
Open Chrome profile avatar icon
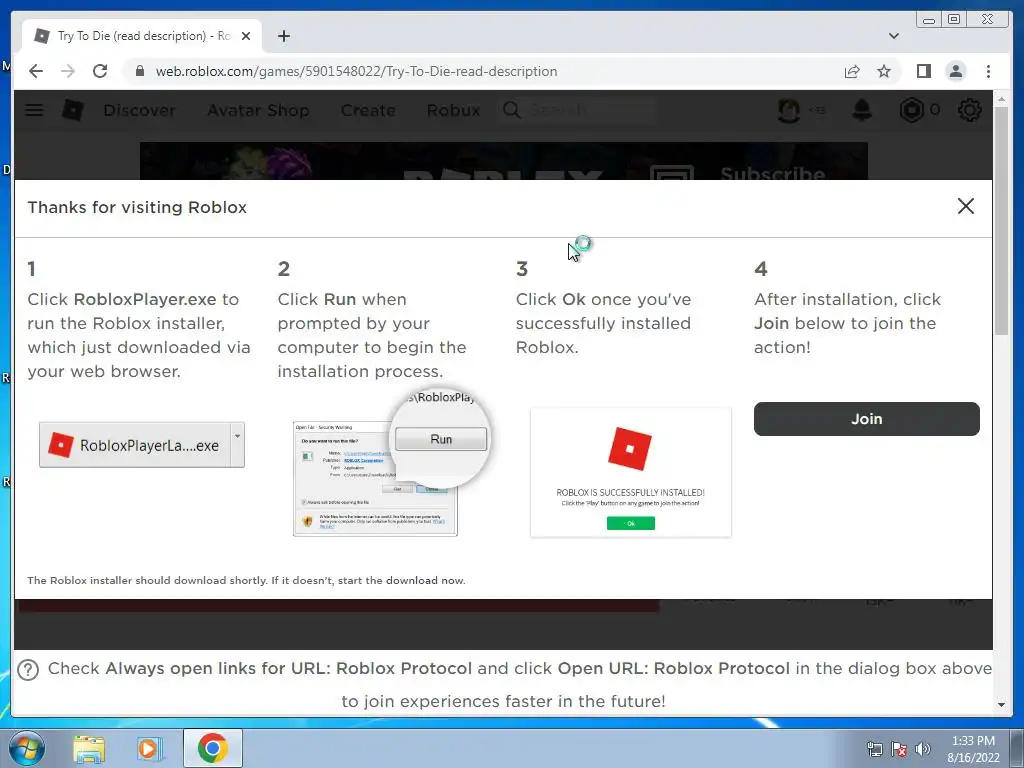[x=955, y=71]
